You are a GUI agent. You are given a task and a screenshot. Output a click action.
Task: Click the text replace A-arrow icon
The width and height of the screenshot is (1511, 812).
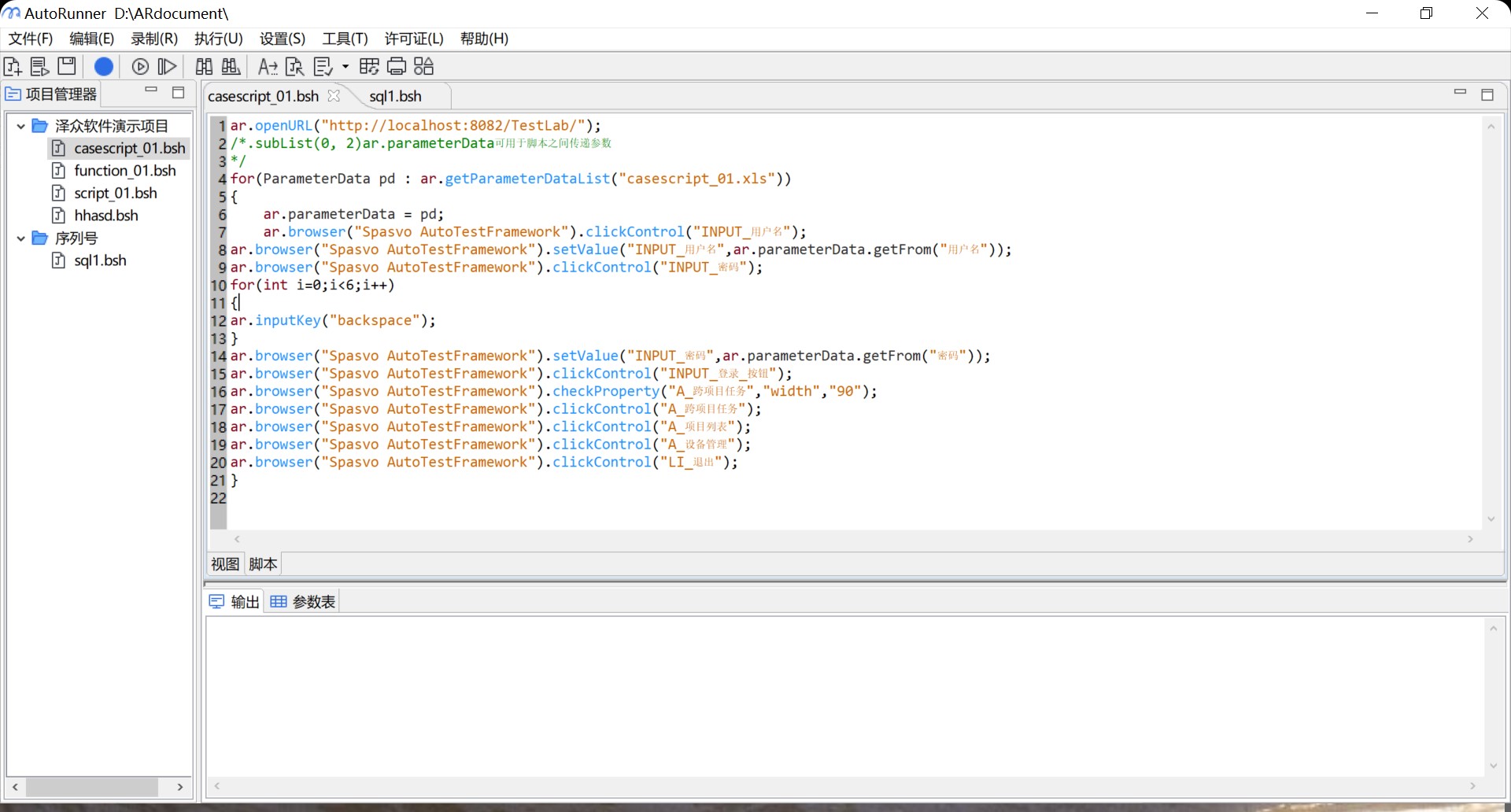point(268,67)
